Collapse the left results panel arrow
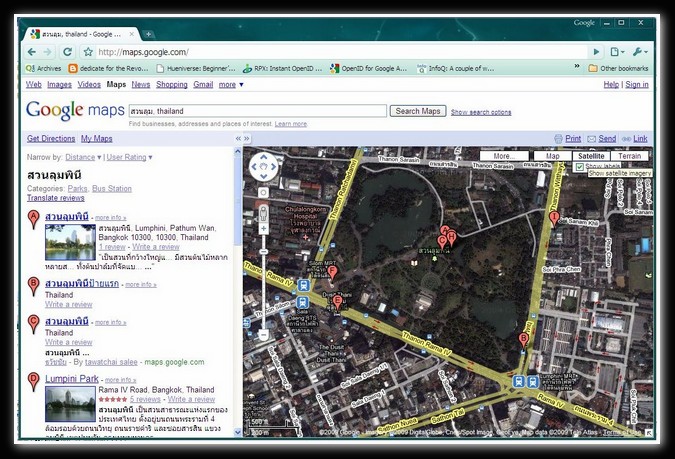The width and height of the screenshot is (675, 459). pyautogui.click(x=238, y=139)
